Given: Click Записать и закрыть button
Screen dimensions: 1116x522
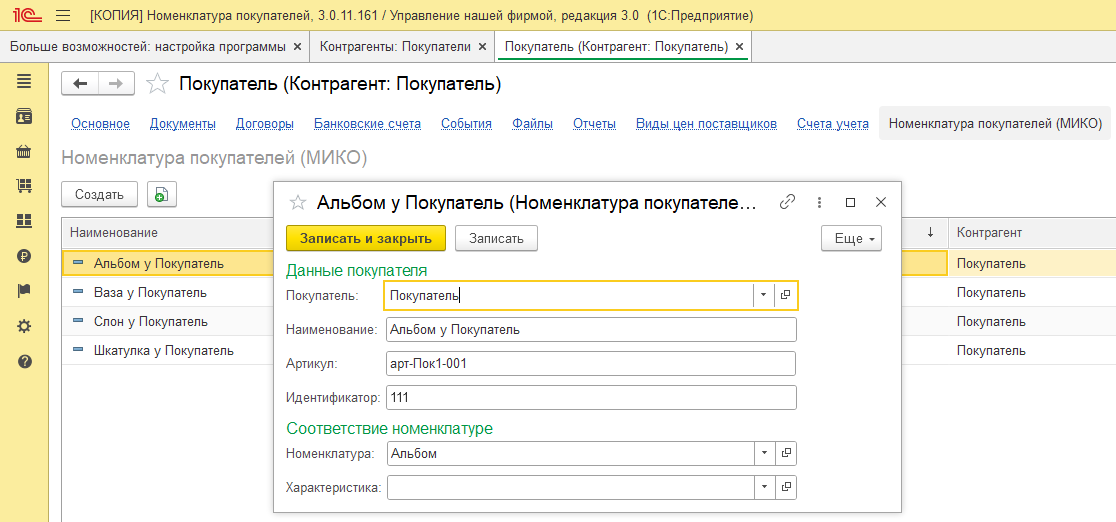Looking at the screenshot, I should point(366,239).
